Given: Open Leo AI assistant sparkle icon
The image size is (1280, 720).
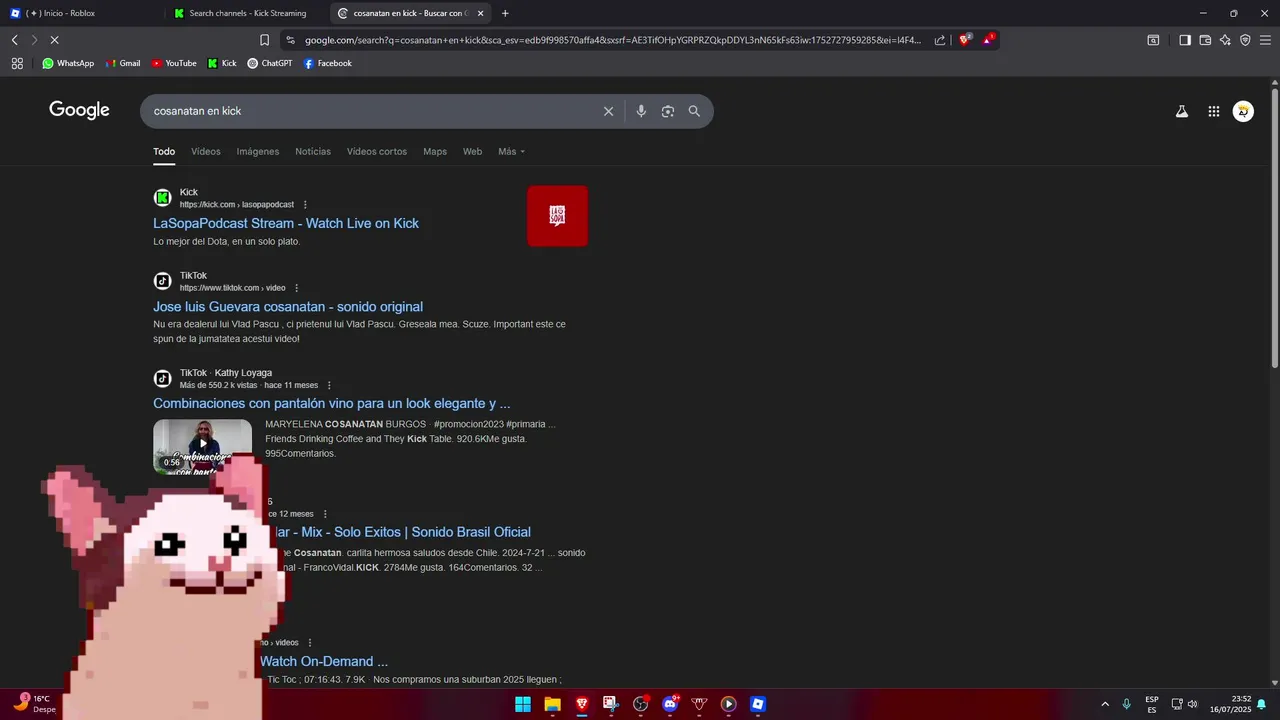Looking at the screenshot, I should point(1225,40).
